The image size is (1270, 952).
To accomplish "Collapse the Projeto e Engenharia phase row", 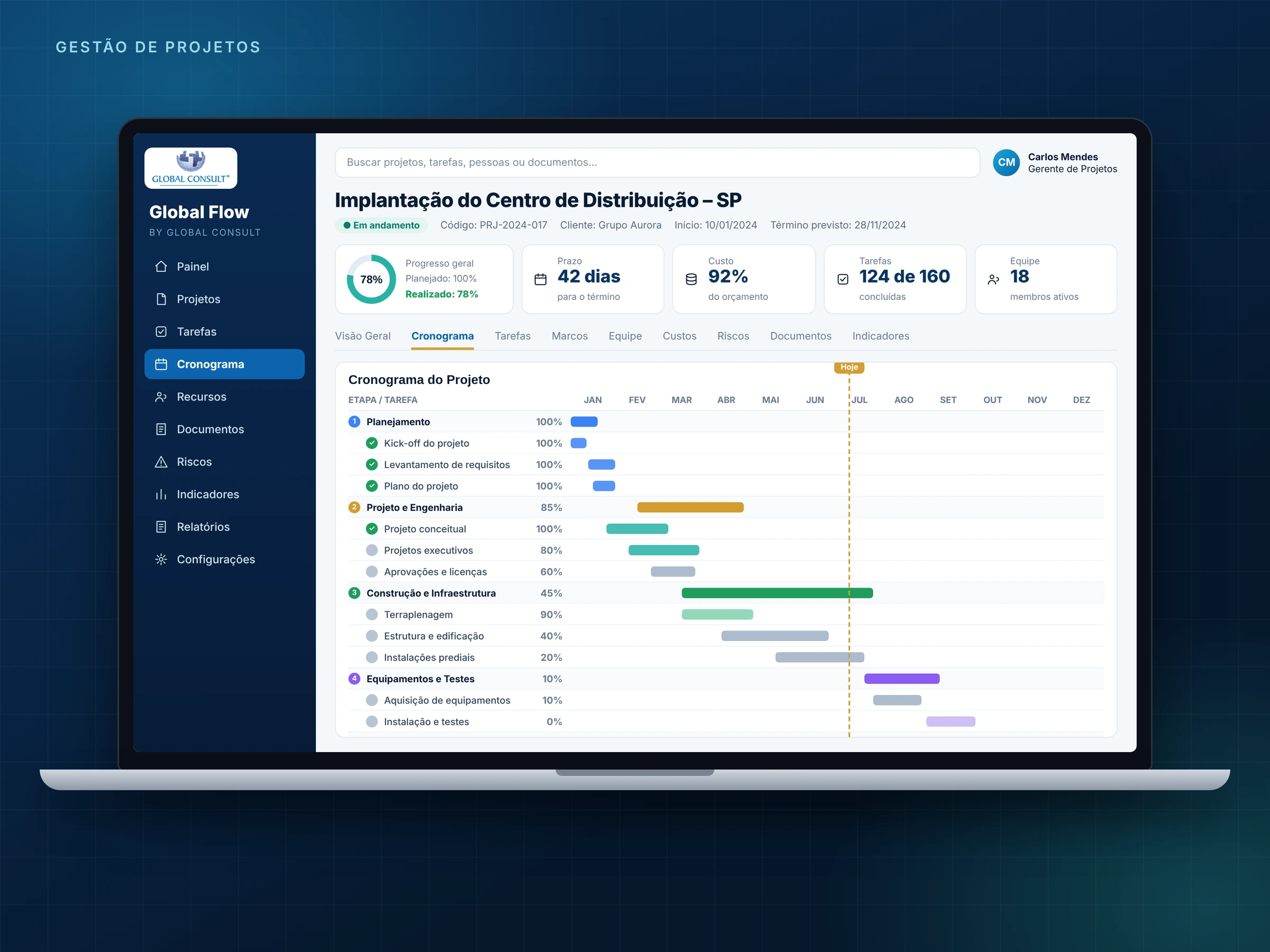I will coord(725,507).
